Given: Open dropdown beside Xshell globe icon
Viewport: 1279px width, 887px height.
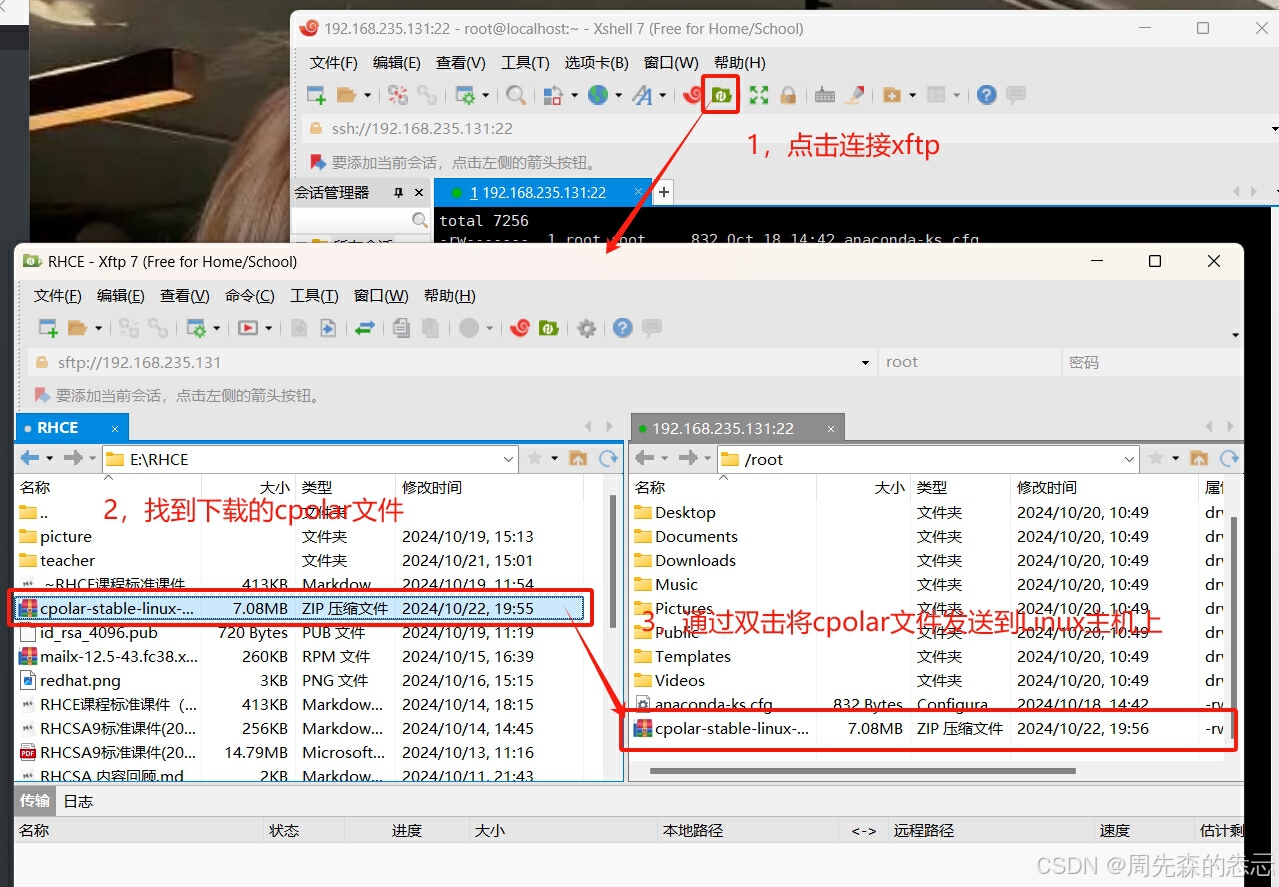Looking at the screenshot, I should pos(618,95).
